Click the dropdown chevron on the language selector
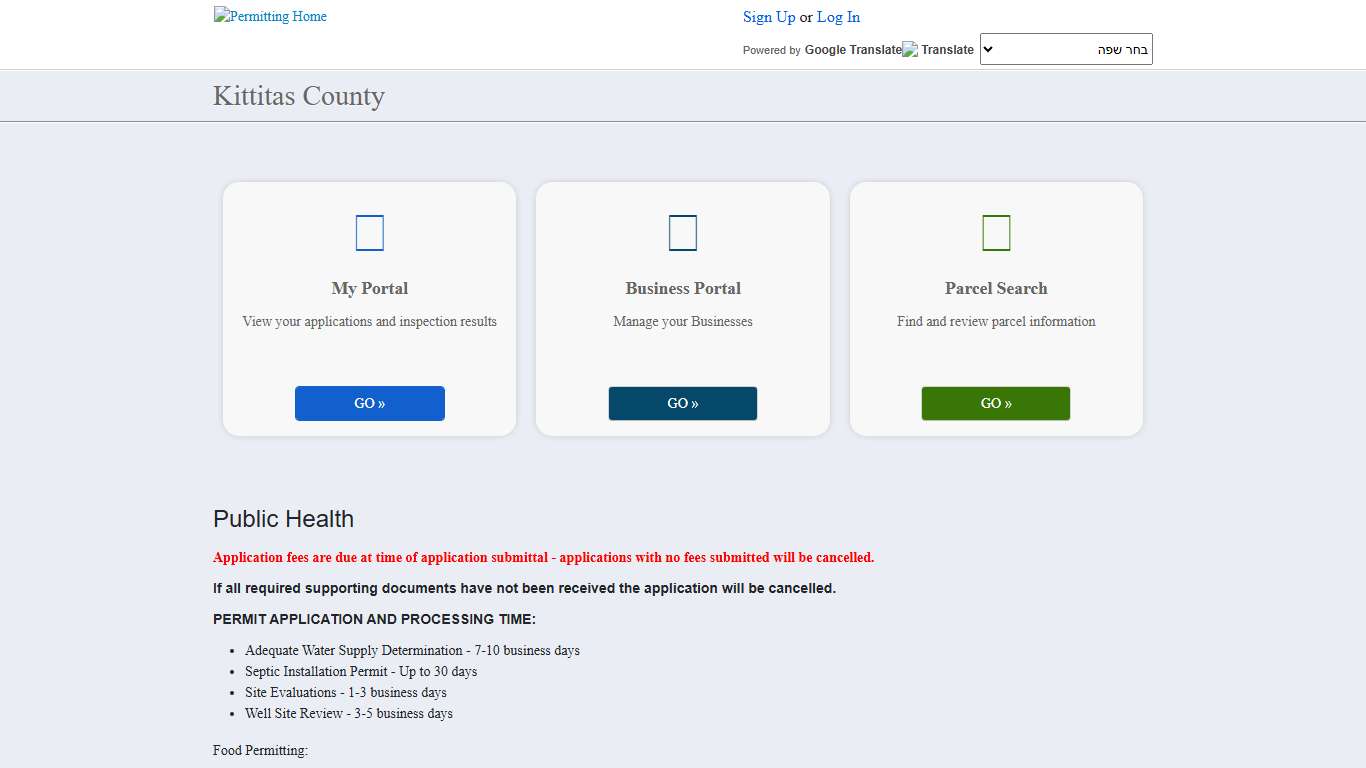 pyautogui.click(x=986, y=48)
